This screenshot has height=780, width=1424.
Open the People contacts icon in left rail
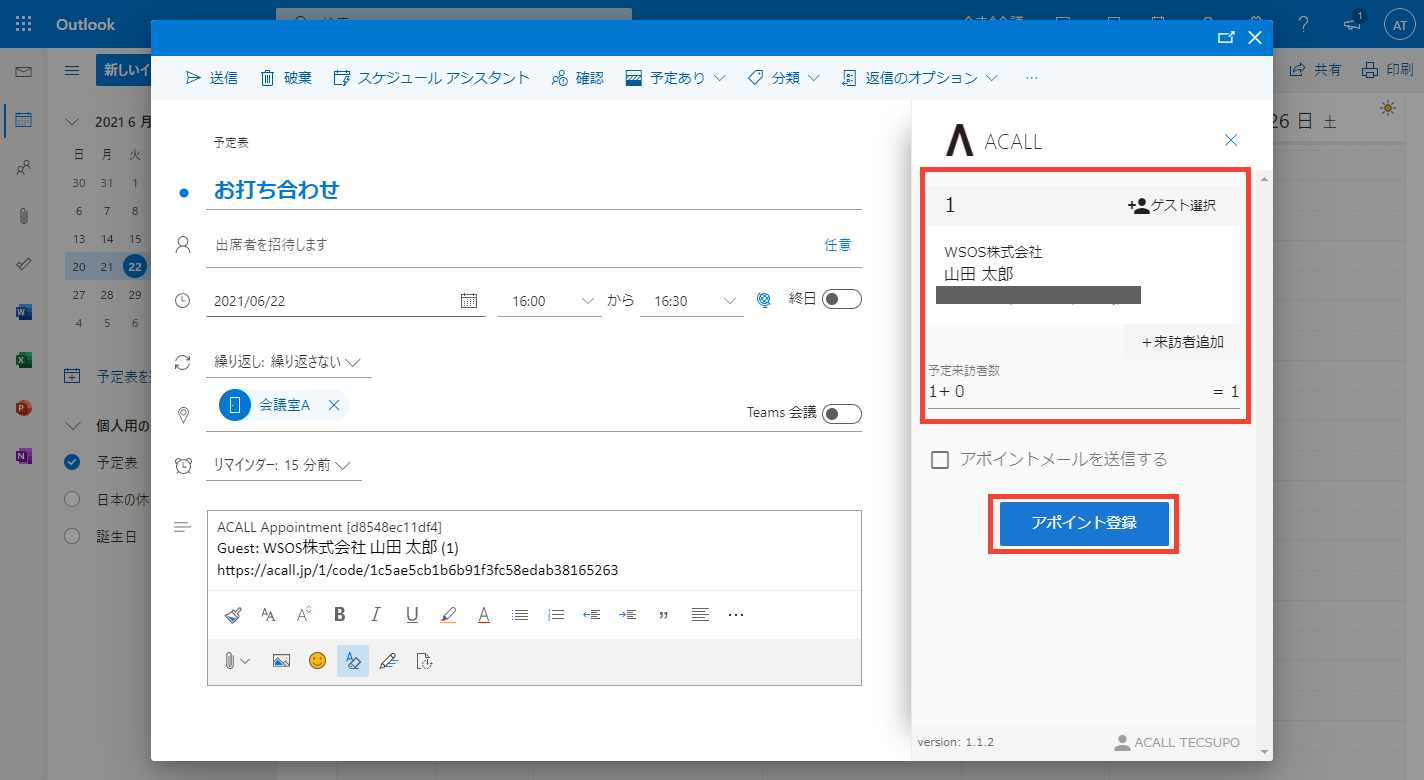pos(24,168)
